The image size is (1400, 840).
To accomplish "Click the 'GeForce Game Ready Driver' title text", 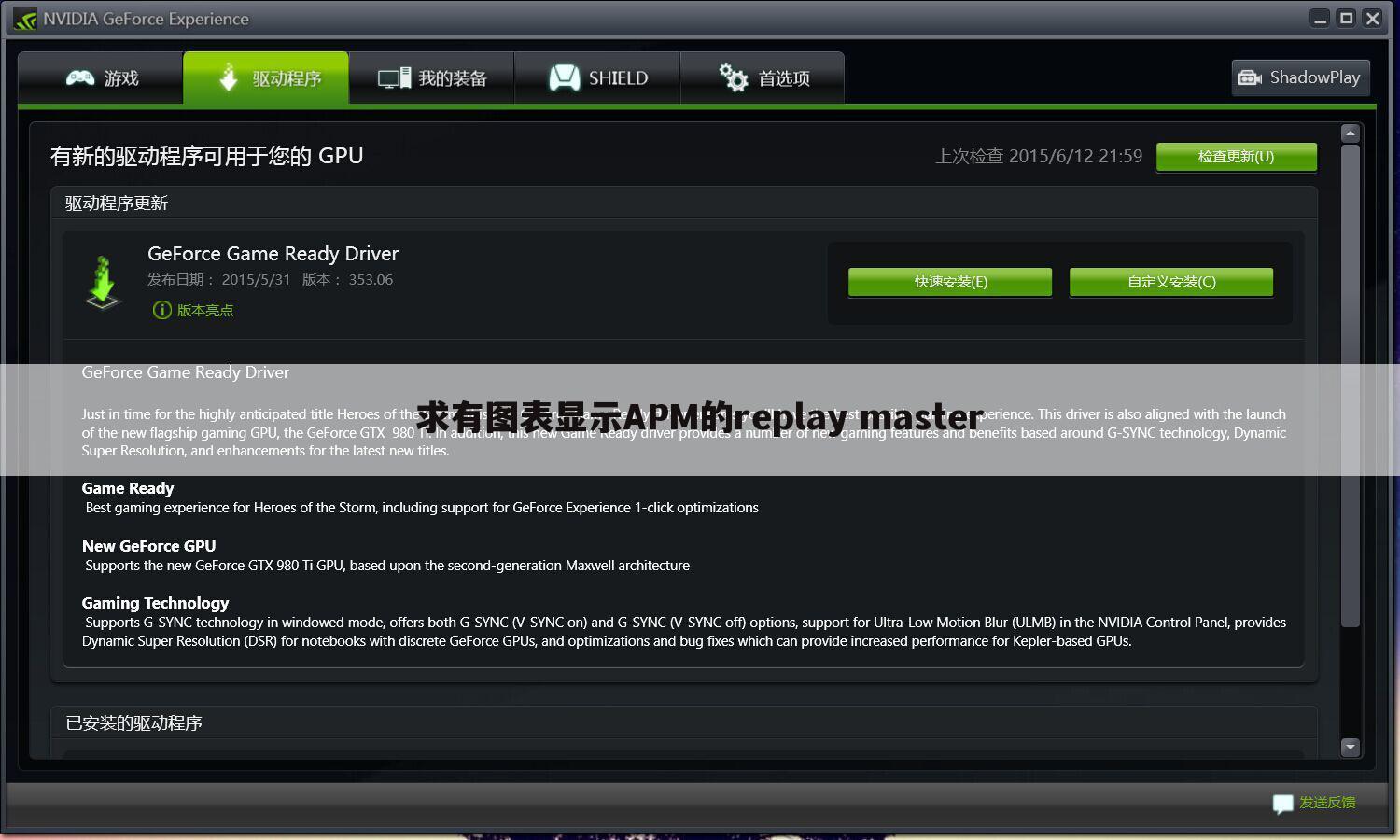I will (273, 254).
